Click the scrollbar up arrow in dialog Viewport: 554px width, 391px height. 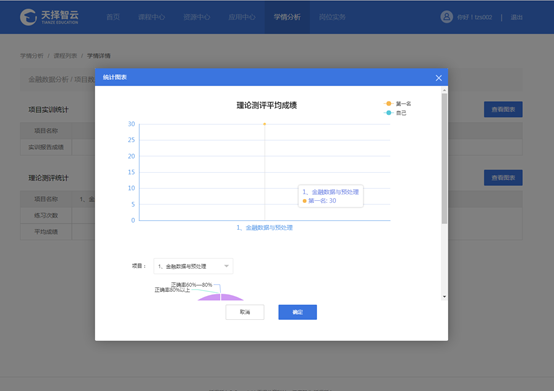point(444,90)
